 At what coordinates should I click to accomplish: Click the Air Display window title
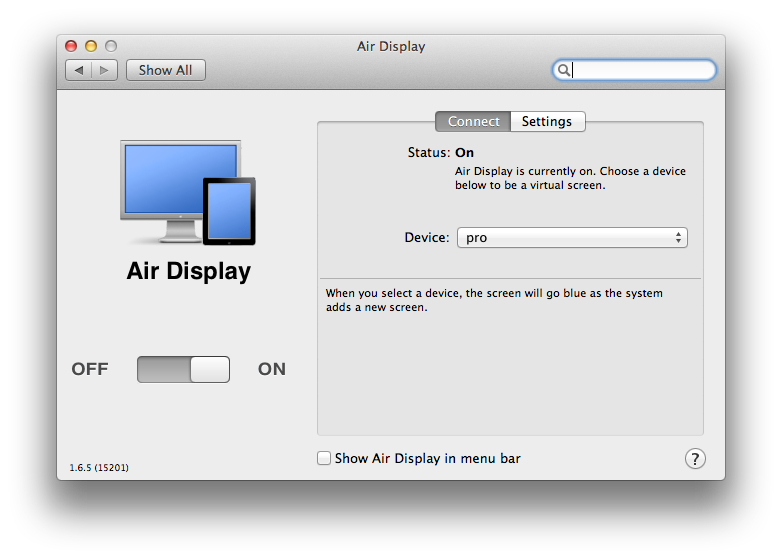[x=391, y=46]
